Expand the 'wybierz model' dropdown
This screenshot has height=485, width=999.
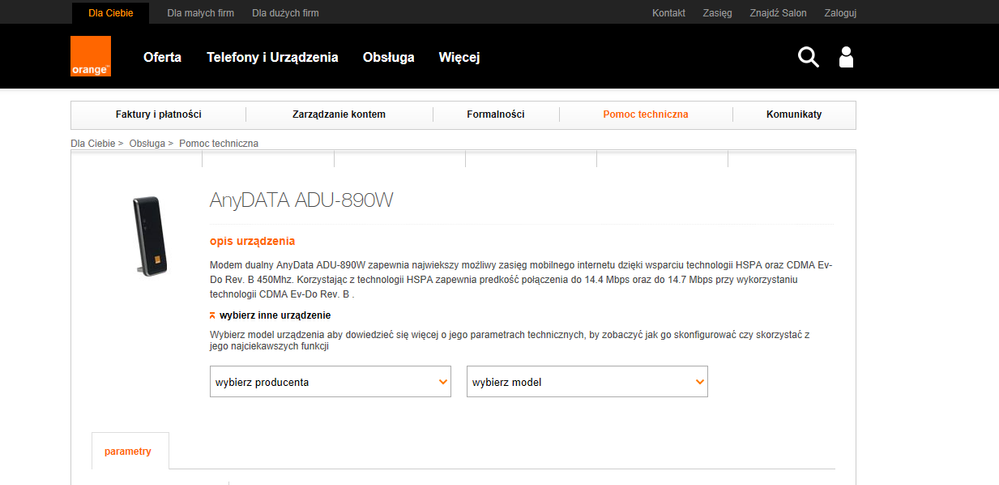click(x=587, y=382)
